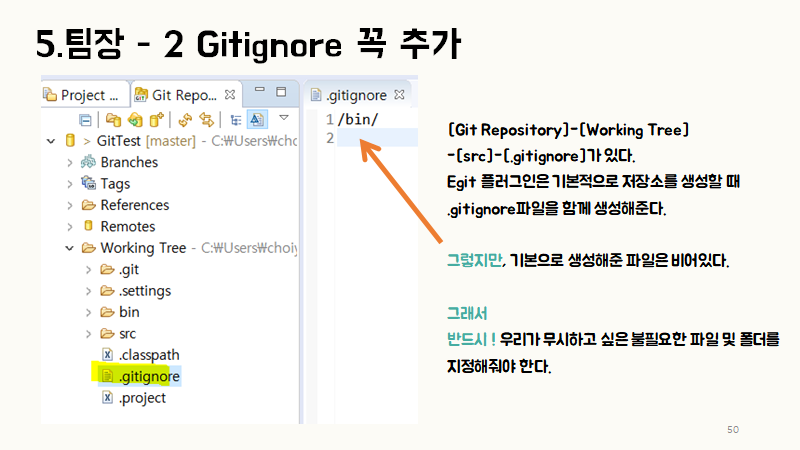800x450 pixels.
Task: Open the View Menu dropdown arrow
Action: (x=283, y=119)
